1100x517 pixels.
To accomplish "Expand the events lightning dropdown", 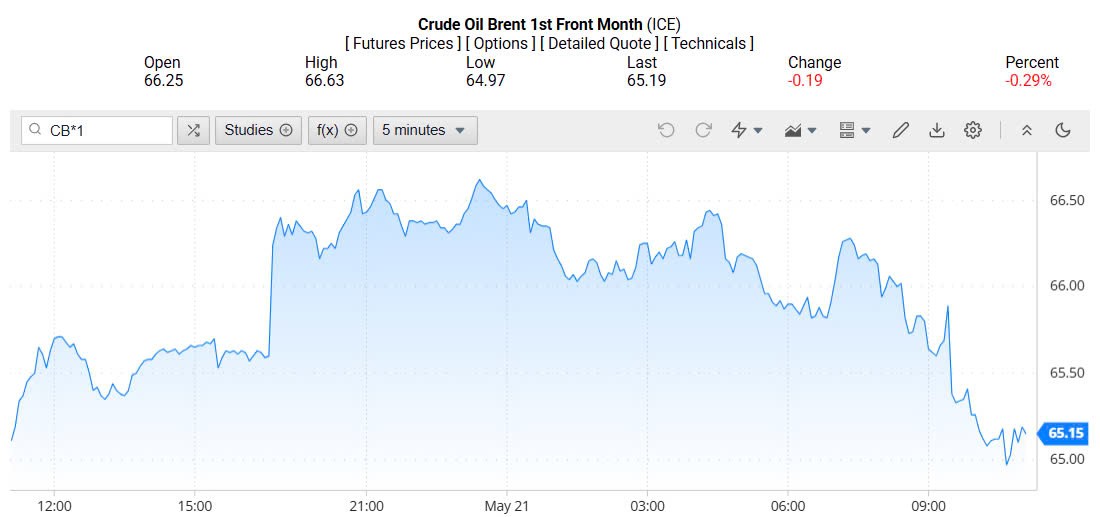I will coord(747,130).
